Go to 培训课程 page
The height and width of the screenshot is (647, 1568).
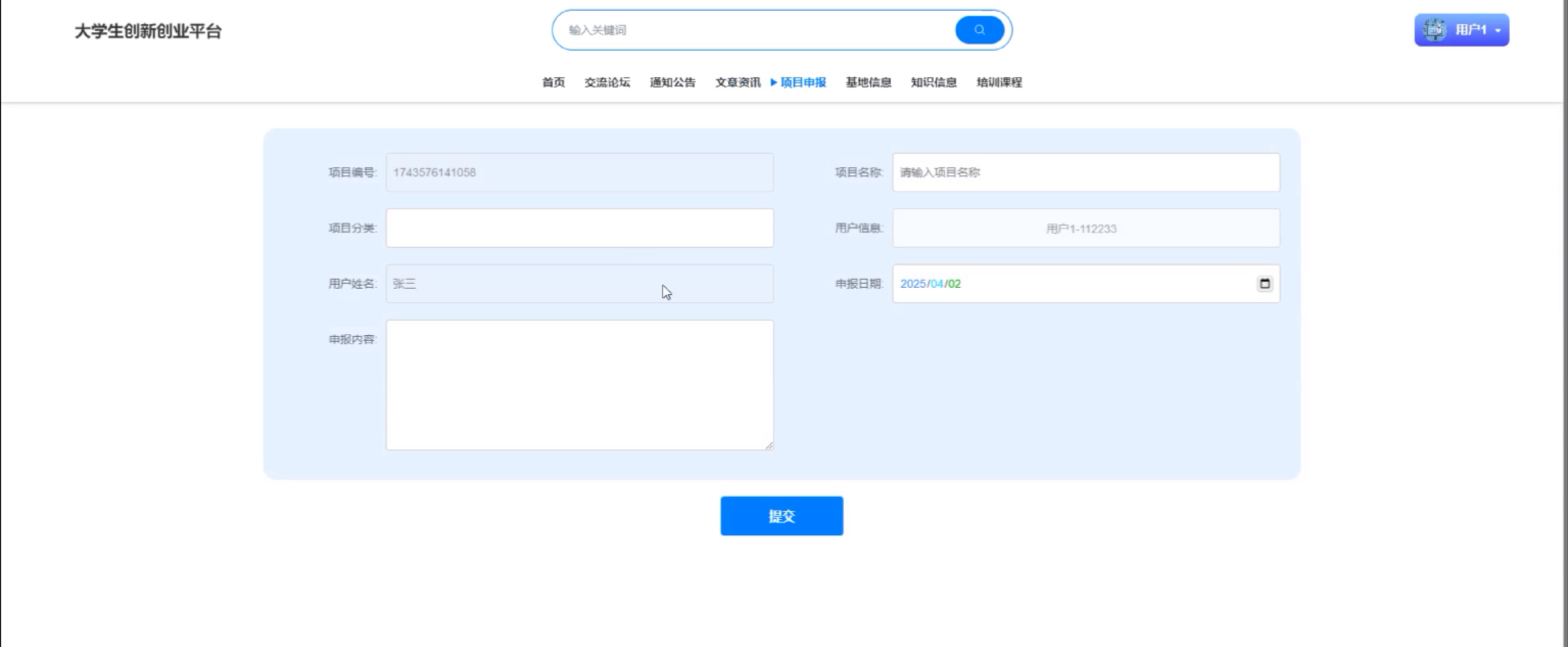pos(999,82)
